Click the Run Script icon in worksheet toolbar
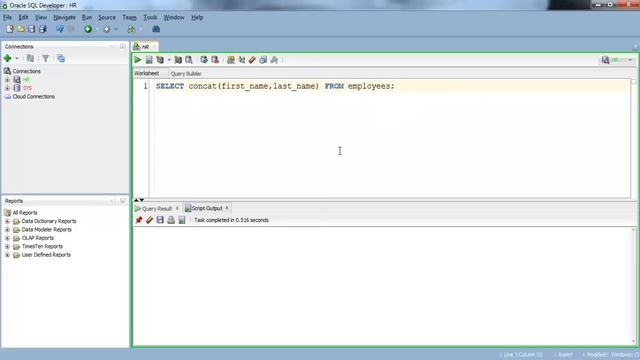640x360 pixels. click(149, 60)
